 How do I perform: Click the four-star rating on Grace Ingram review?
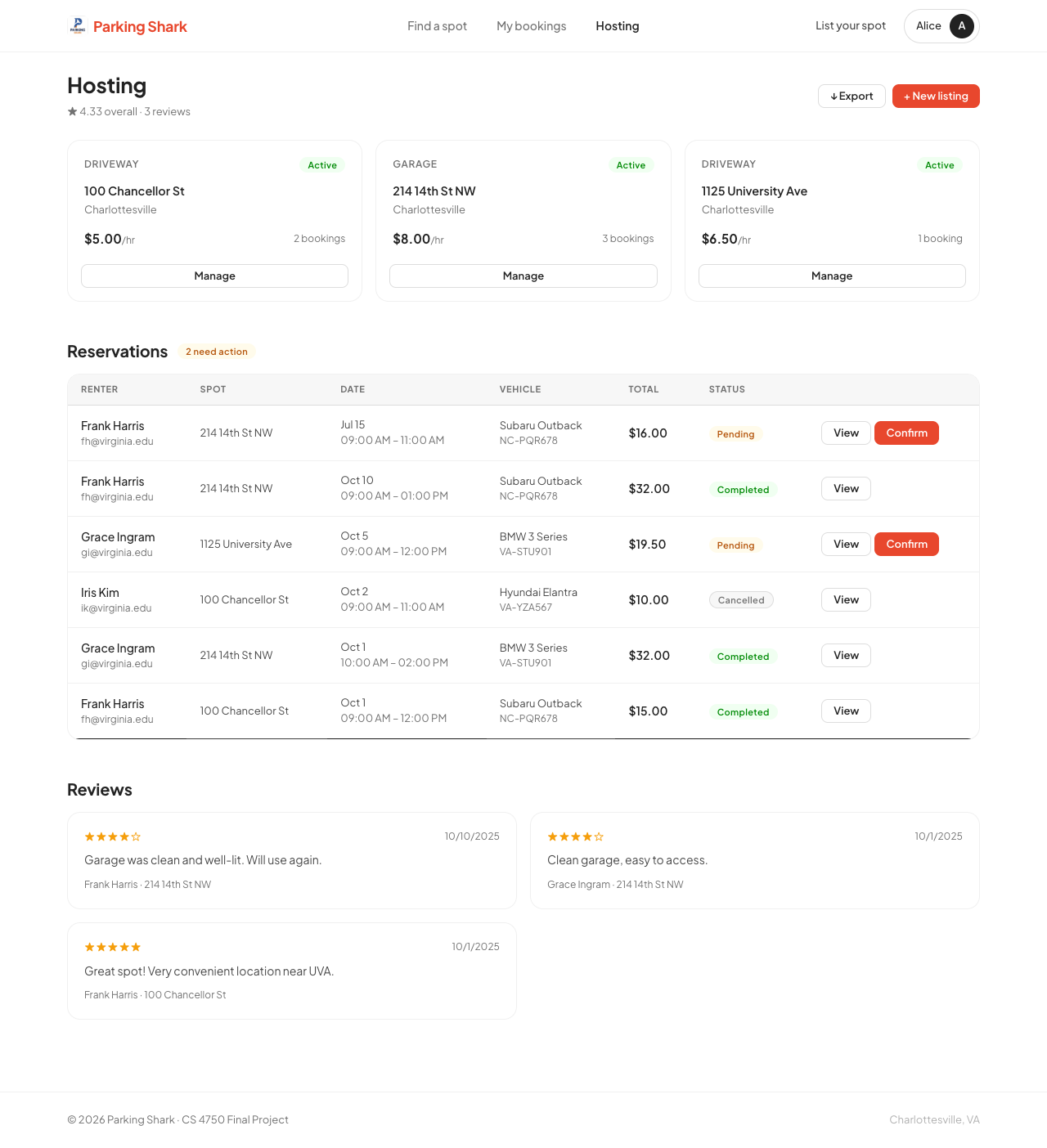(576, 836)
